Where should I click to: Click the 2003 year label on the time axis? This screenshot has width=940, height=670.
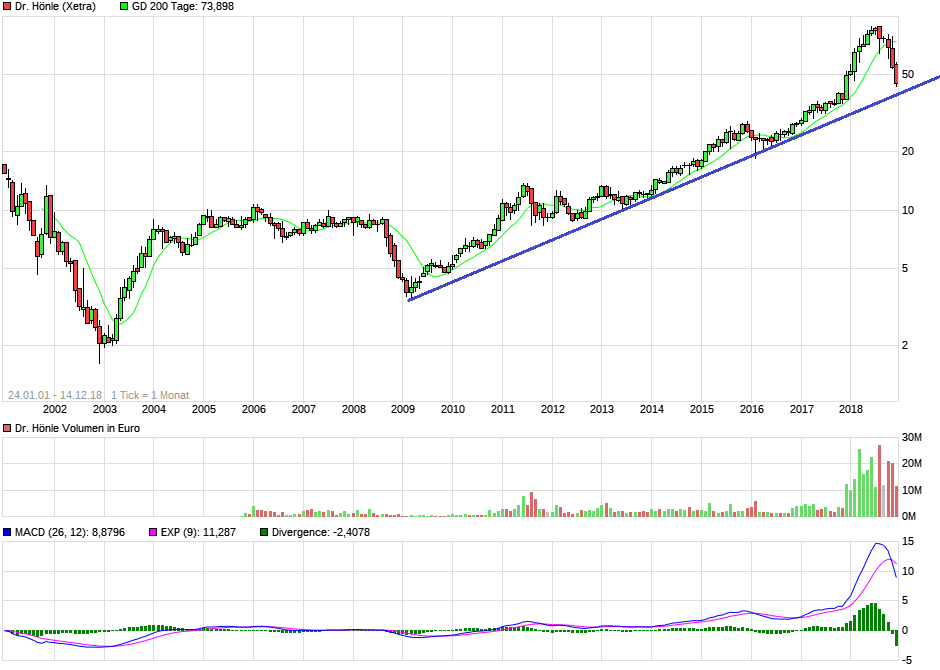click(x=104, y=409)
